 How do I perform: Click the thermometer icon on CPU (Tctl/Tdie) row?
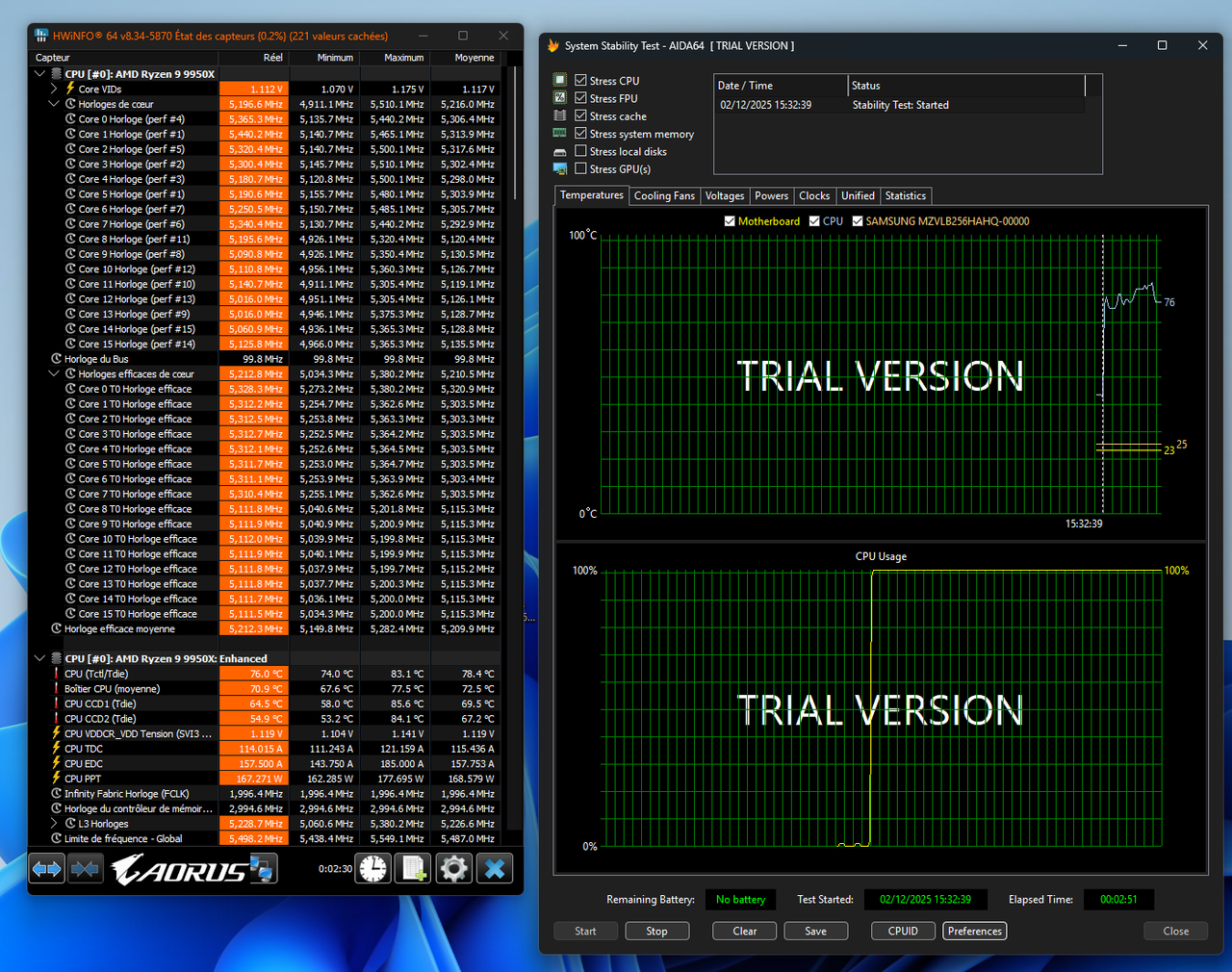[57, 674]
